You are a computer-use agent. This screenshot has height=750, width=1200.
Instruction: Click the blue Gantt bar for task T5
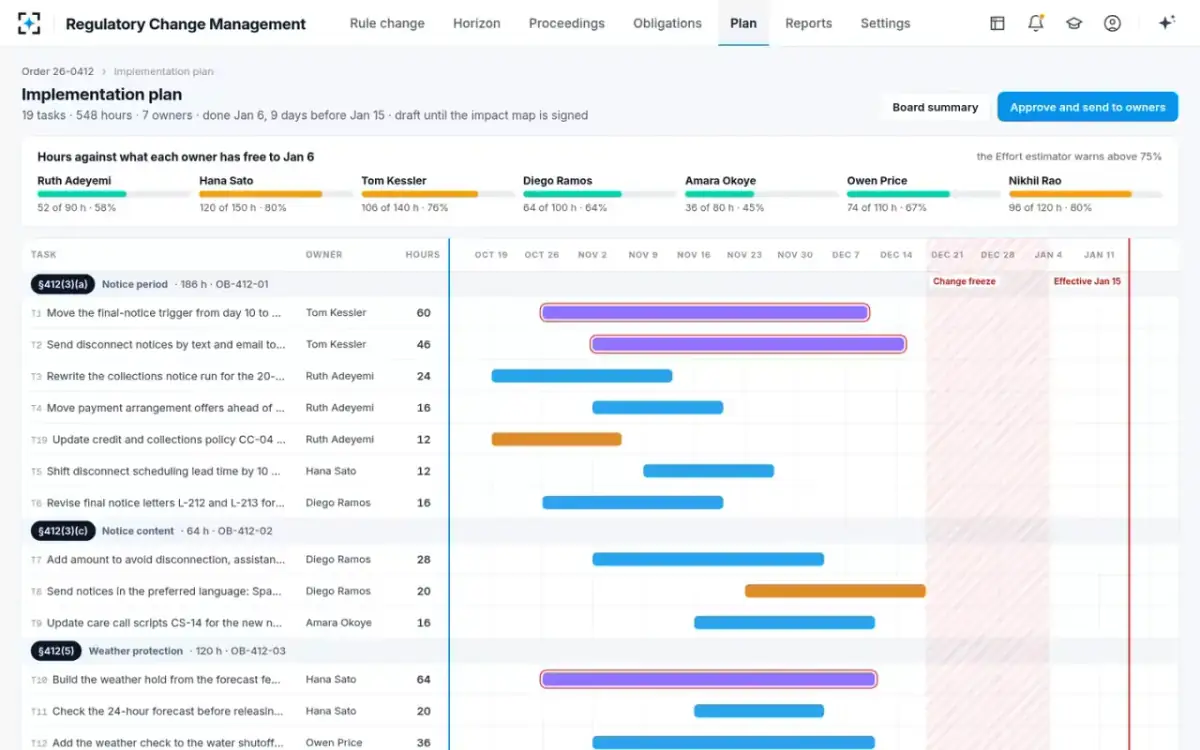click(x=709, y=471)
